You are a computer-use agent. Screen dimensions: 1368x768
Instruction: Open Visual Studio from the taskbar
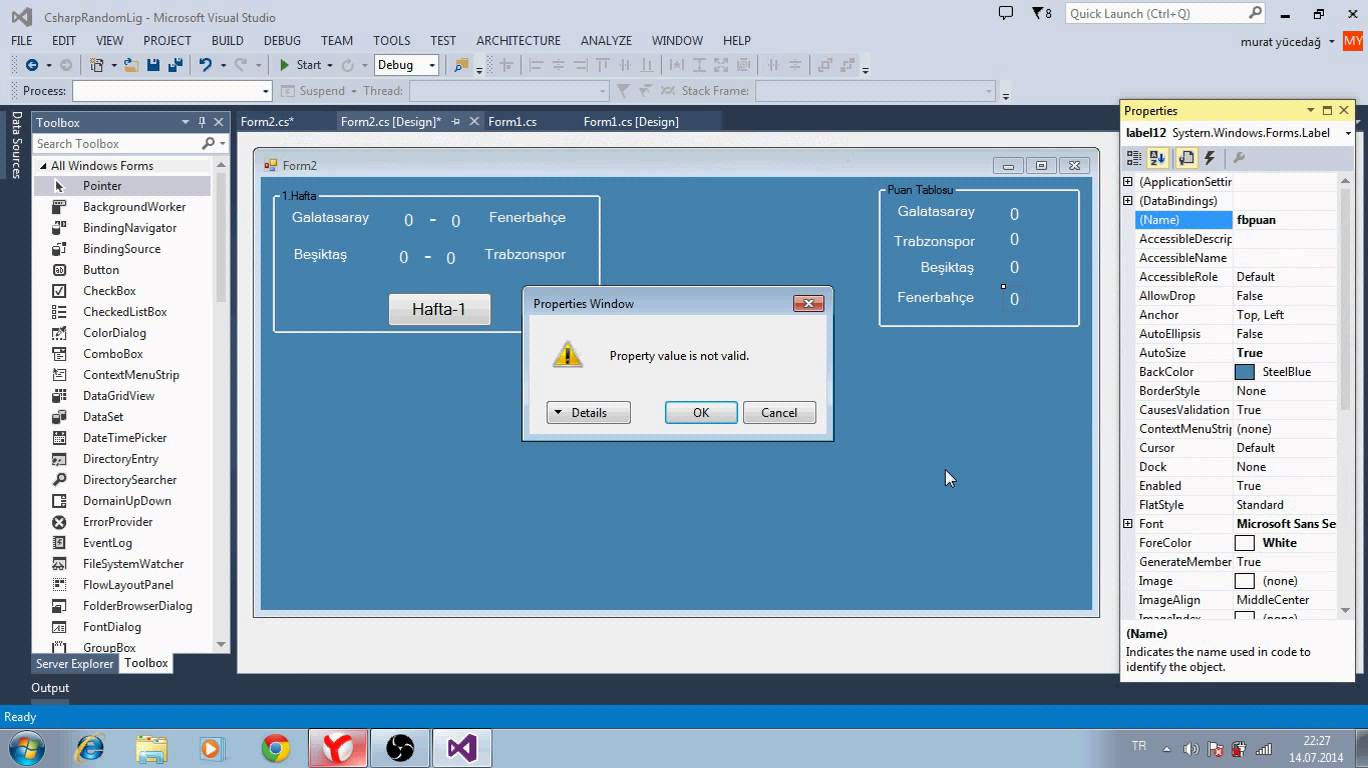click(x=463, y=747)
